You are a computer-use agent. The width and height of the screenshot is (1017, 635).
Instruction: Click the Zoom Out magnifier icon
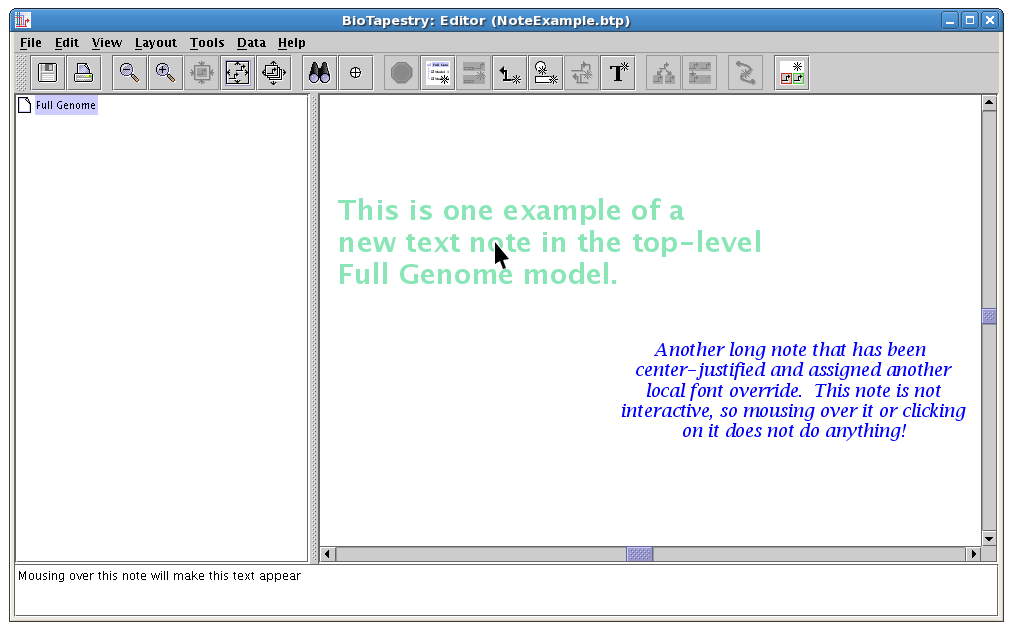coord(129,73)
